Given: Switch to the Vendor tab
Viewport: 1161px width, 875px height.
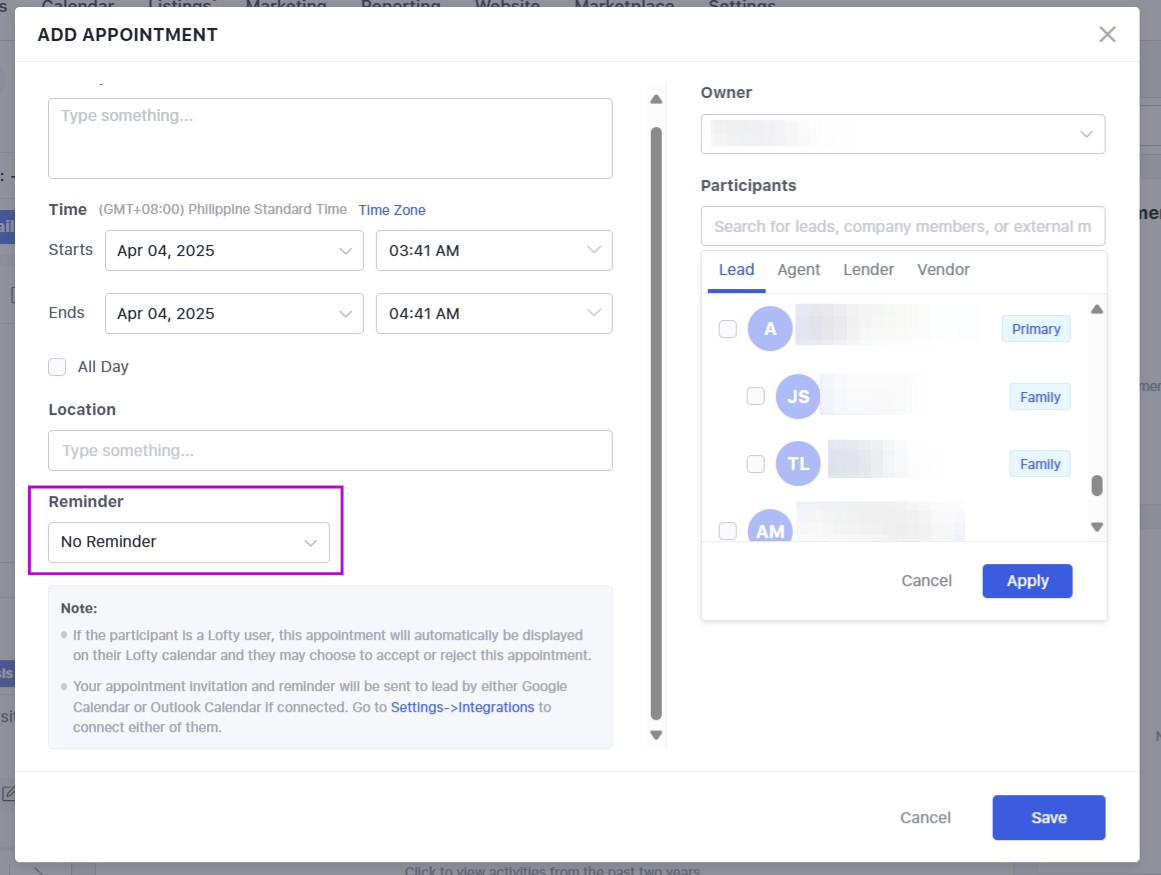Looking at the screenshot, I should coord(943,270).
